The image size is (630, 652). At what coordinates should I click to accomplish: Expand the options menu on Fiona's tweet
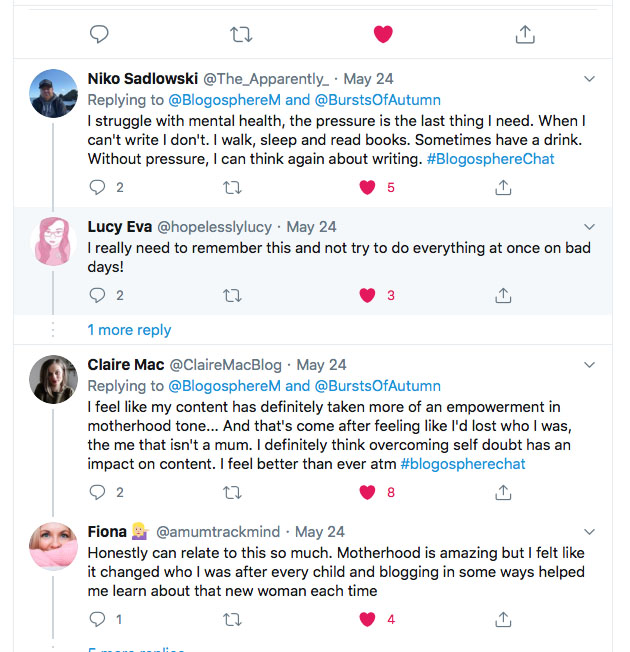click(x=589, y=533)
